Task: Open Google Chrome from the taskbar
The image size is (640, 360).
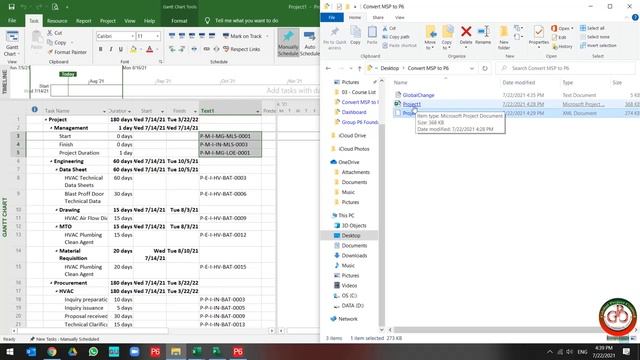Action: [x=51, y=351]
